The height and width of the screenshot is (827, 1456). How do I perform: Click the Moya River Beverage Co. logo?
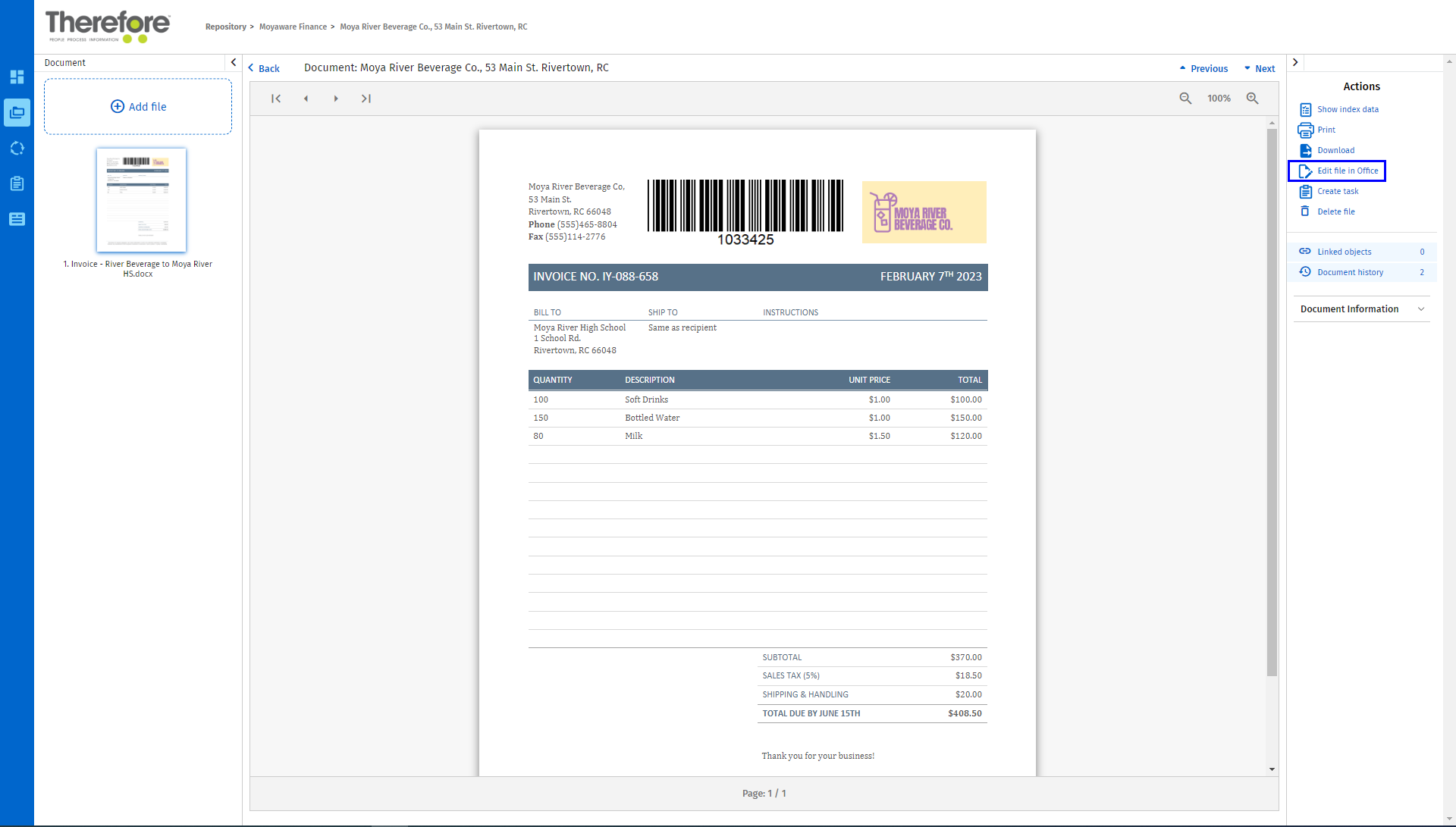924,212
